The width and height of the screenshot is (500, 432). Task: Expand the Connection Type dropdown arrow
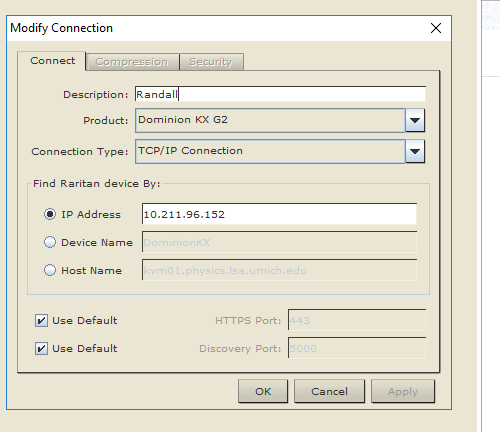point(415,151)
